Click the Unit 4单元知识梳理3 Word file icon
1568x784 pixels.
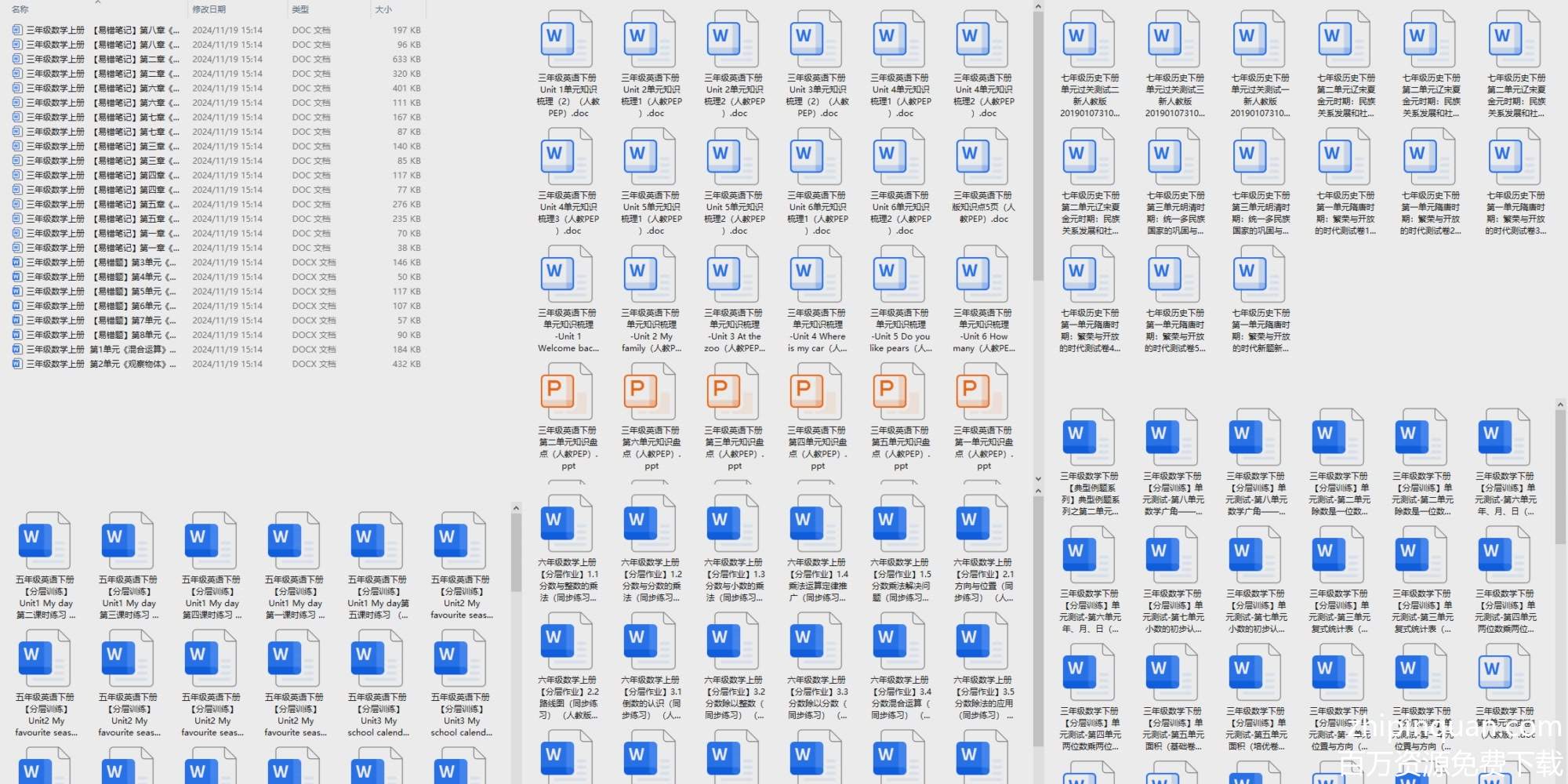click(x=567, y=157)
